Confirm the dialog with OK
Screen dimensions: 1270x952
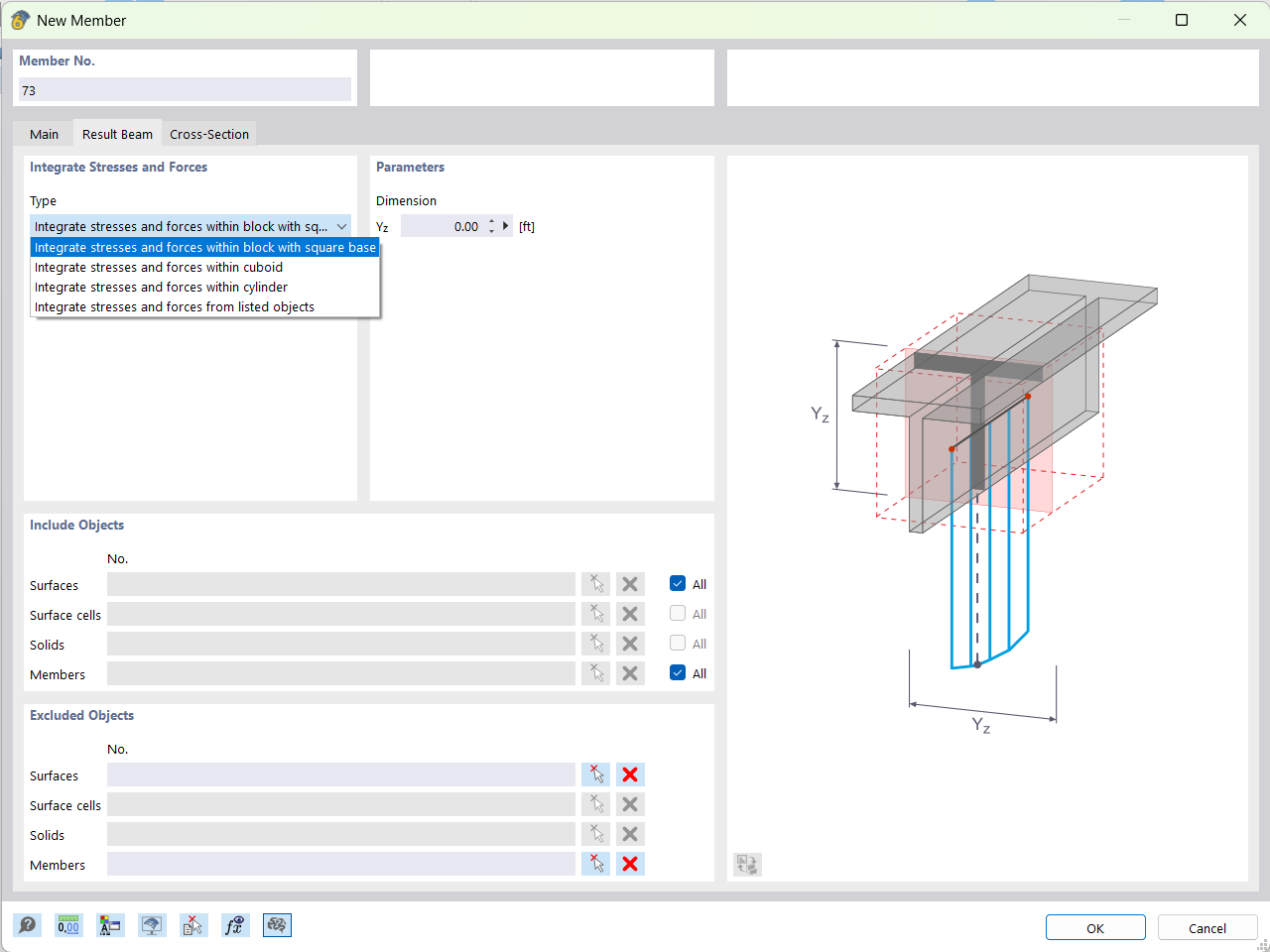coord(1095,927)
